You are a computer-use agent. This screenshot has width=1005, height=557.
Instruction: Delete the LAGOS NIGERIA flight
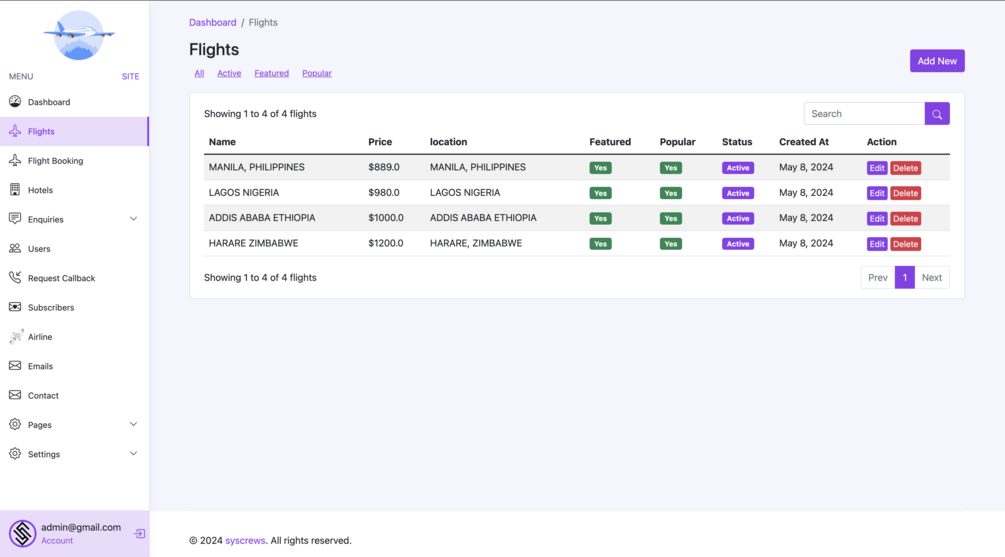point(905,193)
